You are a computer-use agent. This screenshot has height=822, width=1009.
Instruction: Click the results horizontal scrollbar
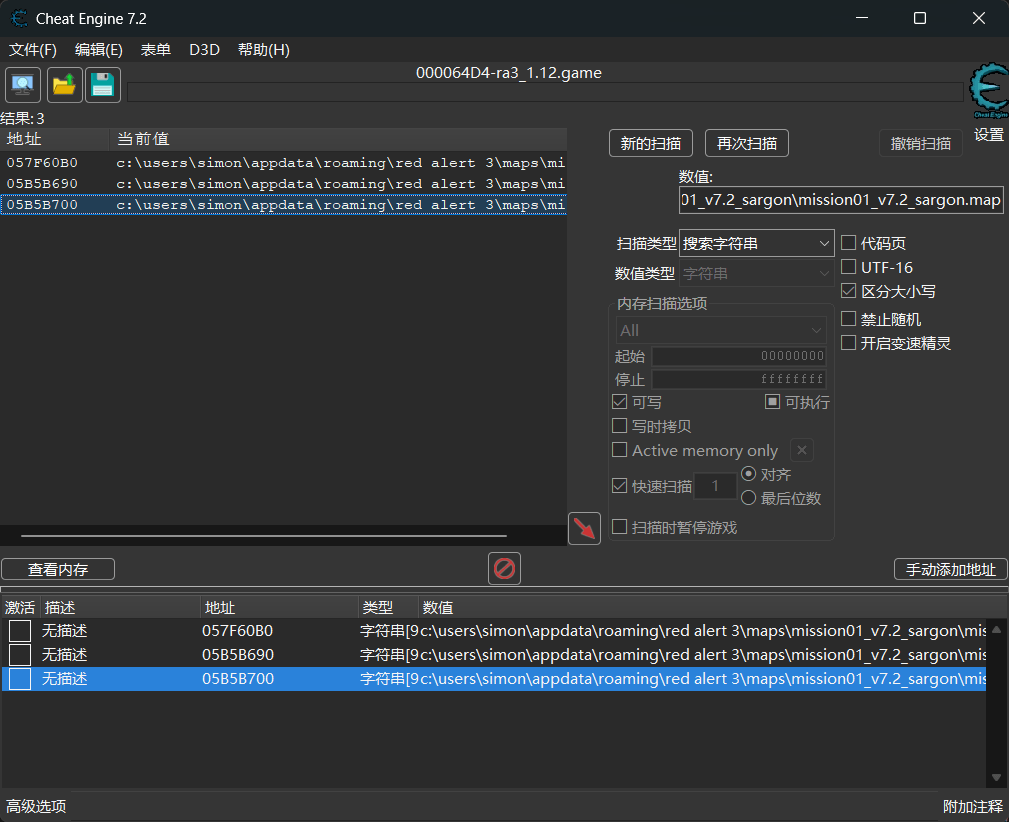[264, 536]
